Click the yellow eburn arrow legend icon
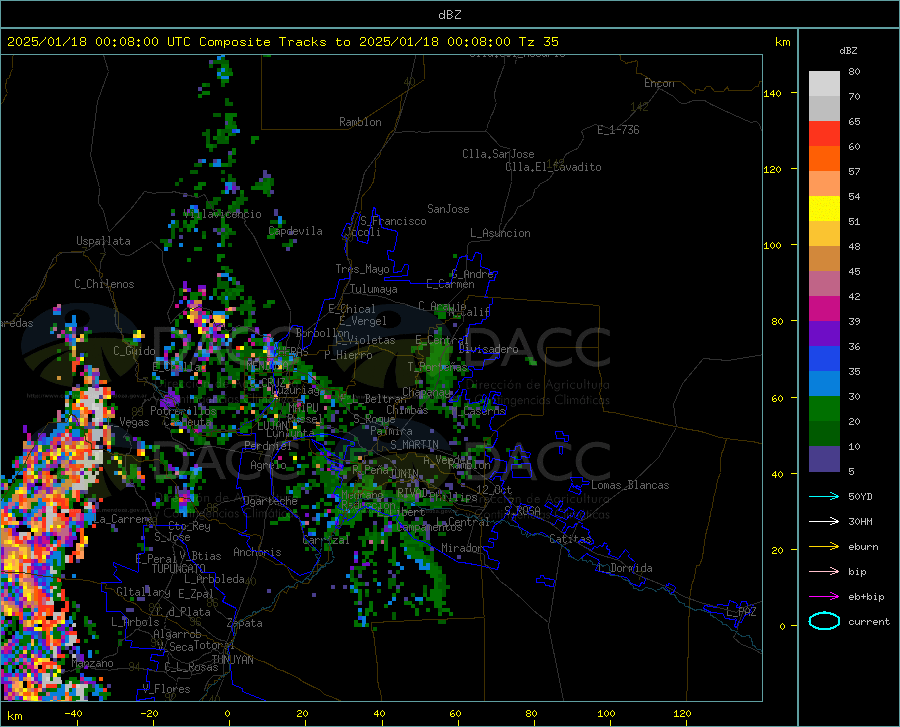This screenshot has height=727, width=900. tap(824, 546)
